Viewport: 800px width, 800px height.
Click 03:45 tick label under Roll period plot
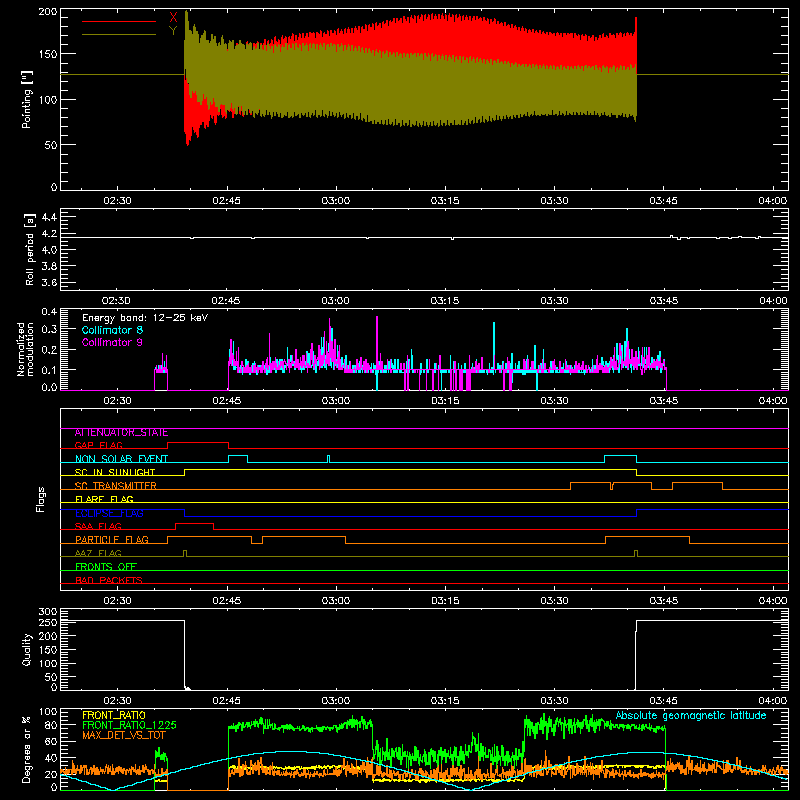[663, 301]
